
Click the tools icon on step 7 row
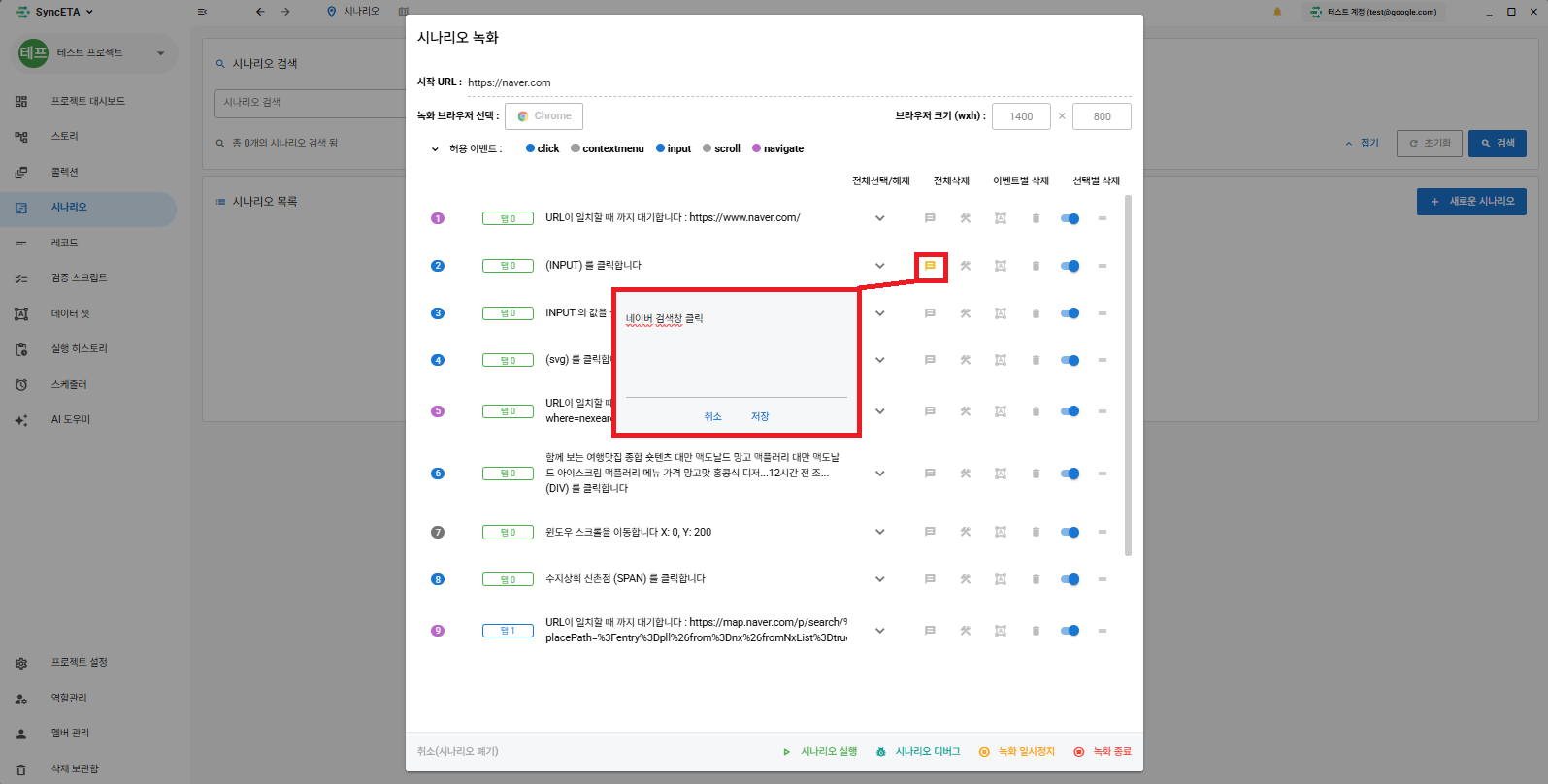(x=966, y=532)
